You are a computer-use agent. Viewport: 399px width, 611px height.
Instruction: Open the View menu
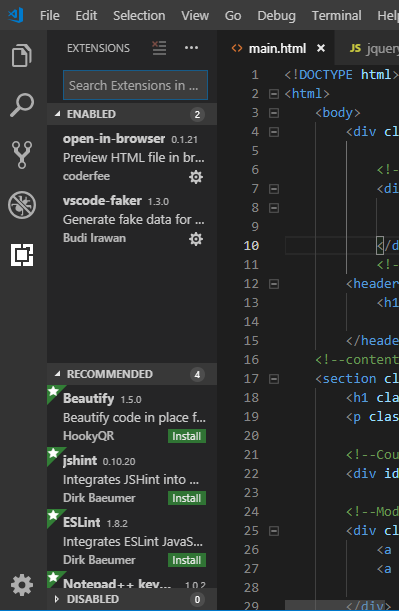(x=195, y=16)
